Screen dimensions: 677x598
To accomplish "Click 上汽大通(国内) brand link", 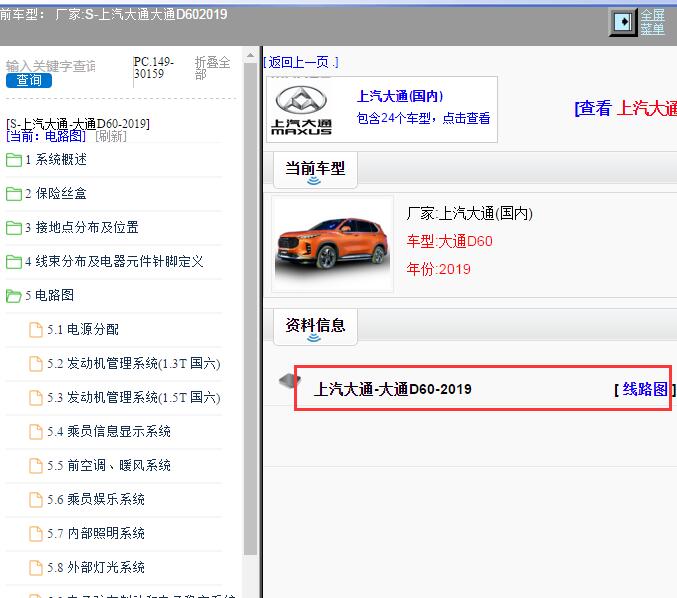I will pyautogui.click(x=400, y=96).
